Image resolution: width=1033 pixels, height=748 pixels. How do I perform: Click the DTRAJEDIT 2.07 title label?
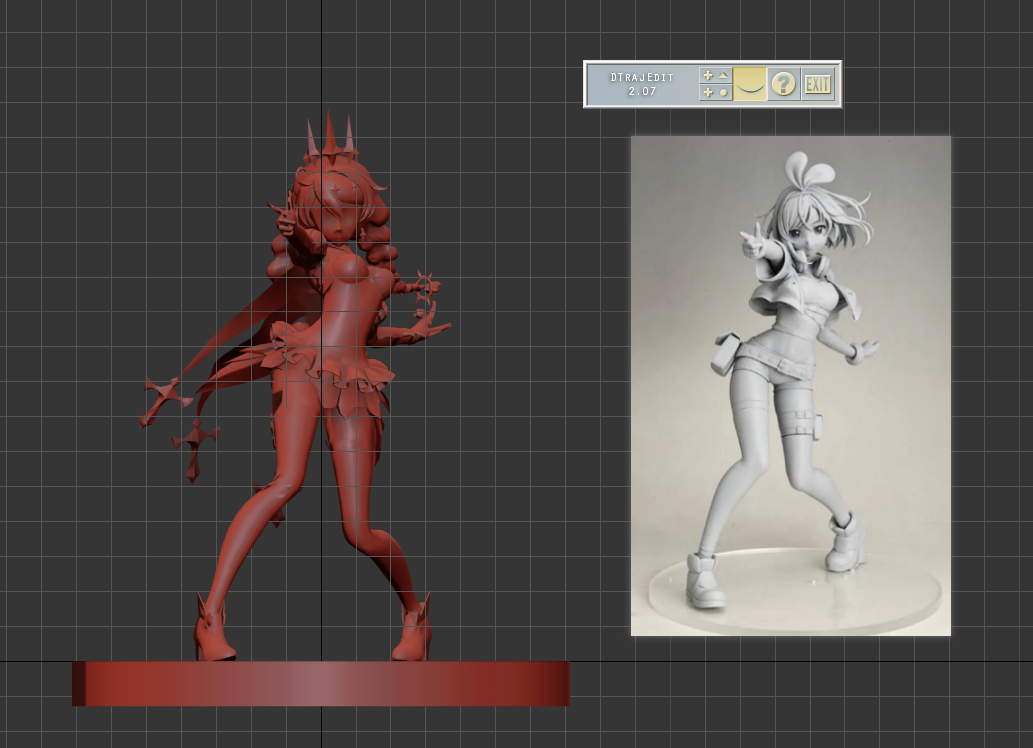[x=640, y=84]
